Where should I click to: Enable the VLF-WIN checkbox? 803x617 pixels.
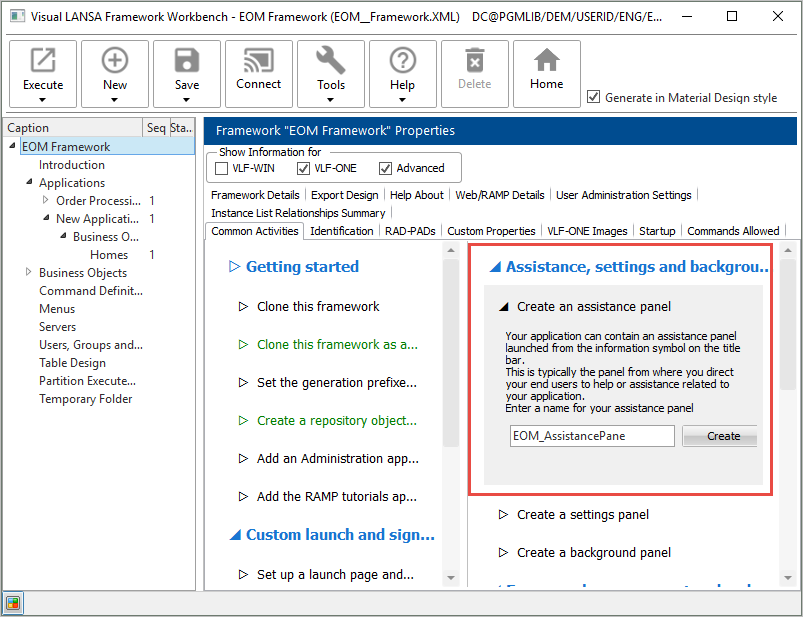[x=221, y=168]
